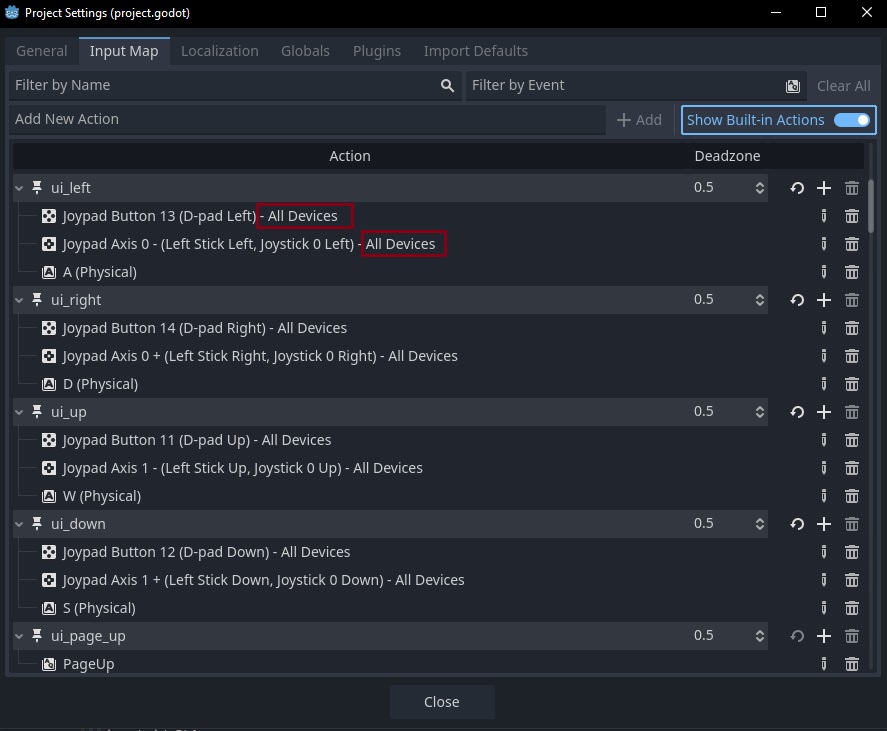Edit the W (Physical) key event

click(x=824, y=496)
